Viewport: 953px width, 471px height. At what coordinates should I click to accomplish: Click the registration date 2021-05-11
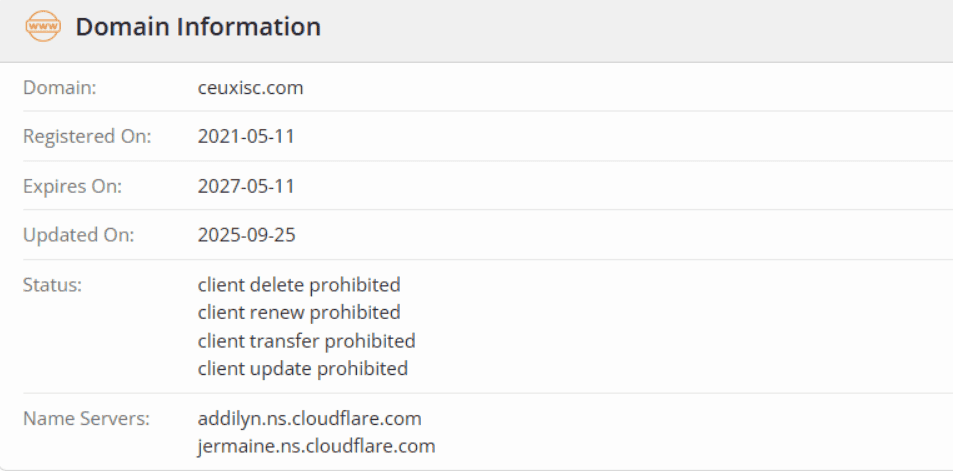point(246,137)
